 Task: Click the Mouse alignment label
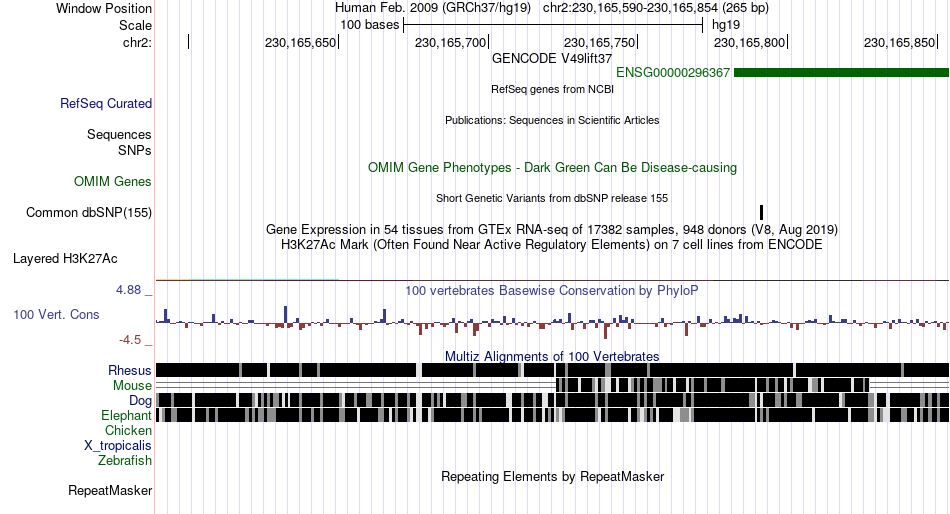(x=132, y=386)
